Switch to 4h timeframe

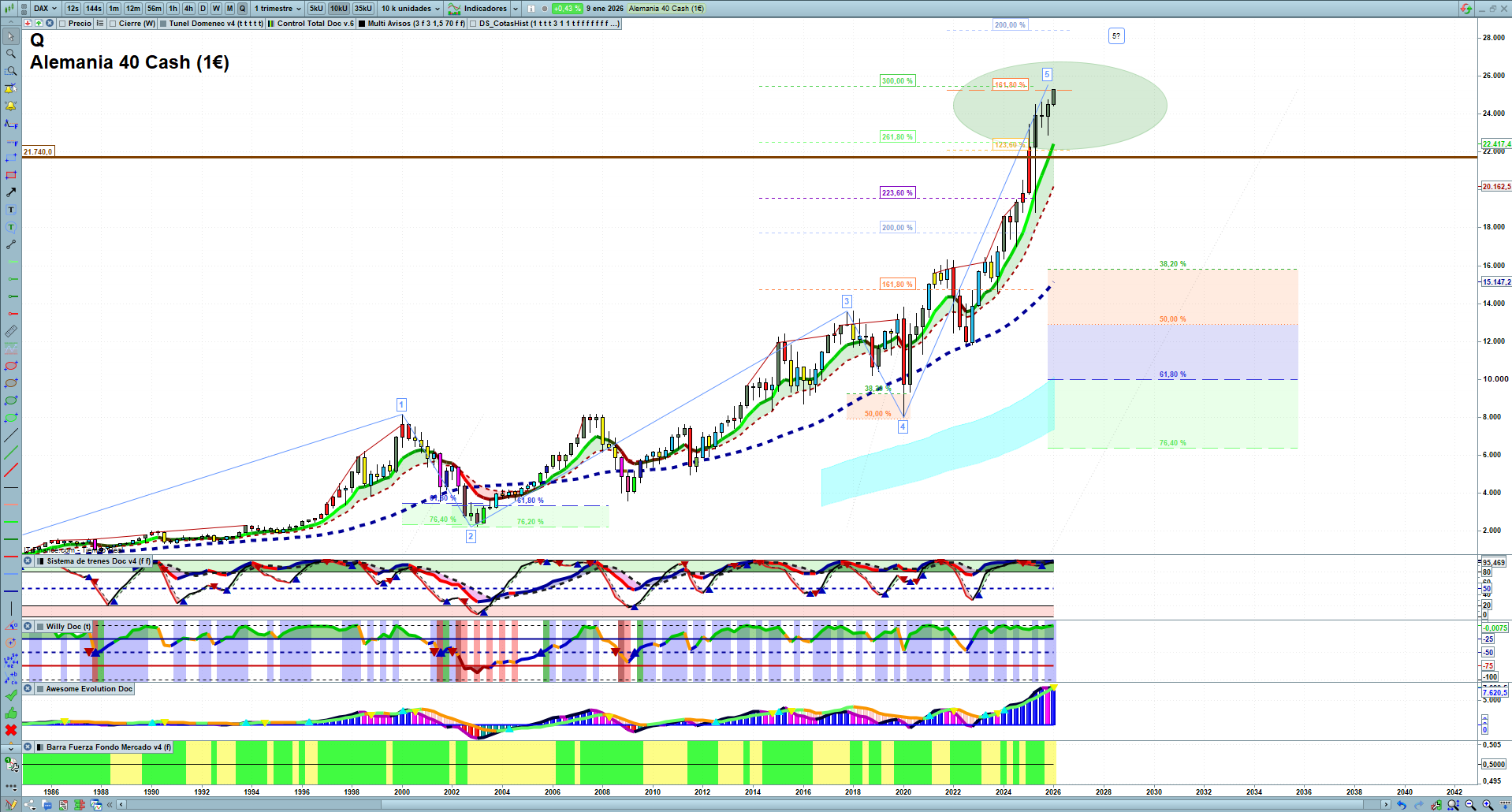188,9
